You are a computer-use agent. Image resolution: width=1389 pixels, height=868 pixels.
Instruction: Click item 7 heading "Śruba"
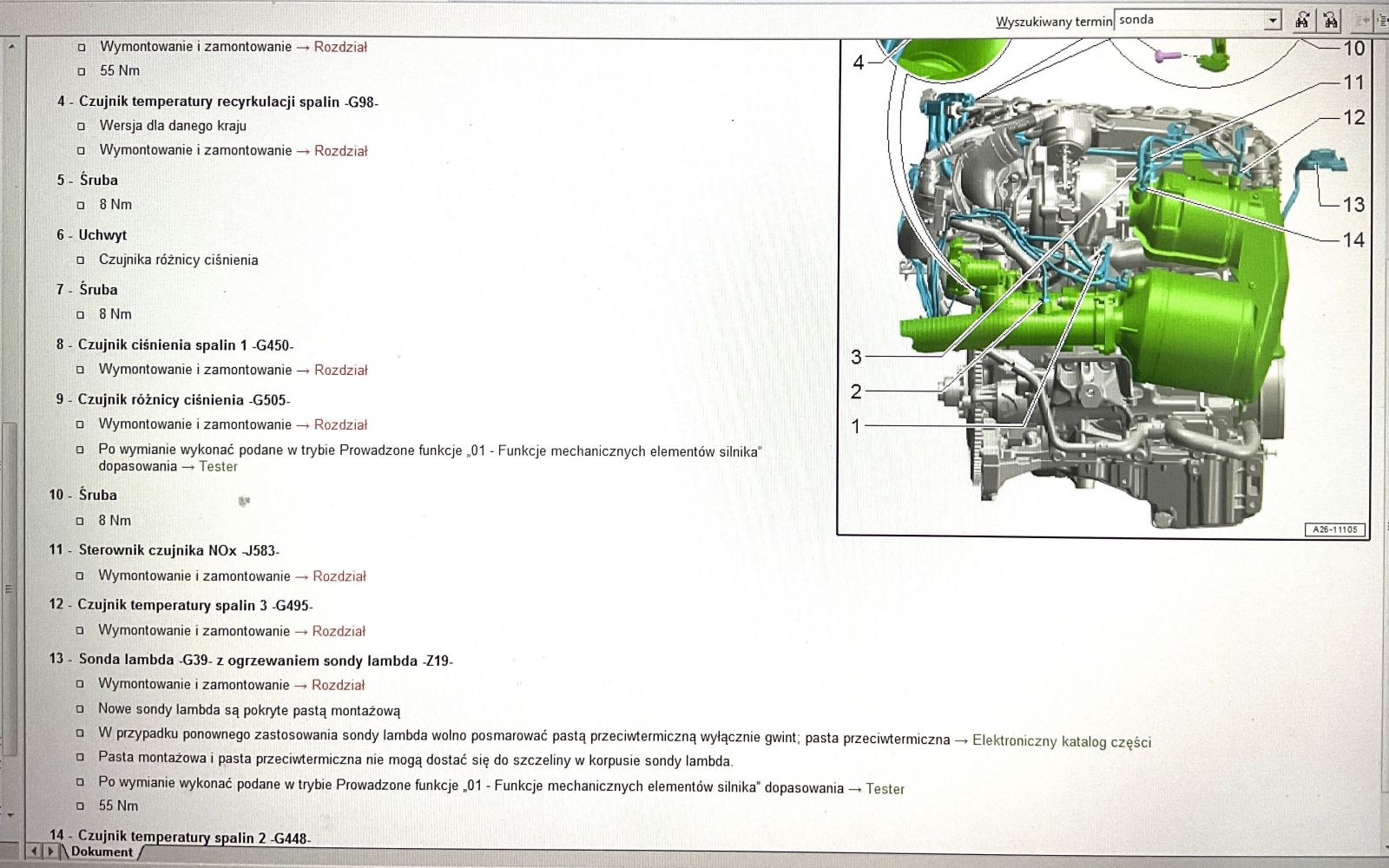tap(98, 289)
